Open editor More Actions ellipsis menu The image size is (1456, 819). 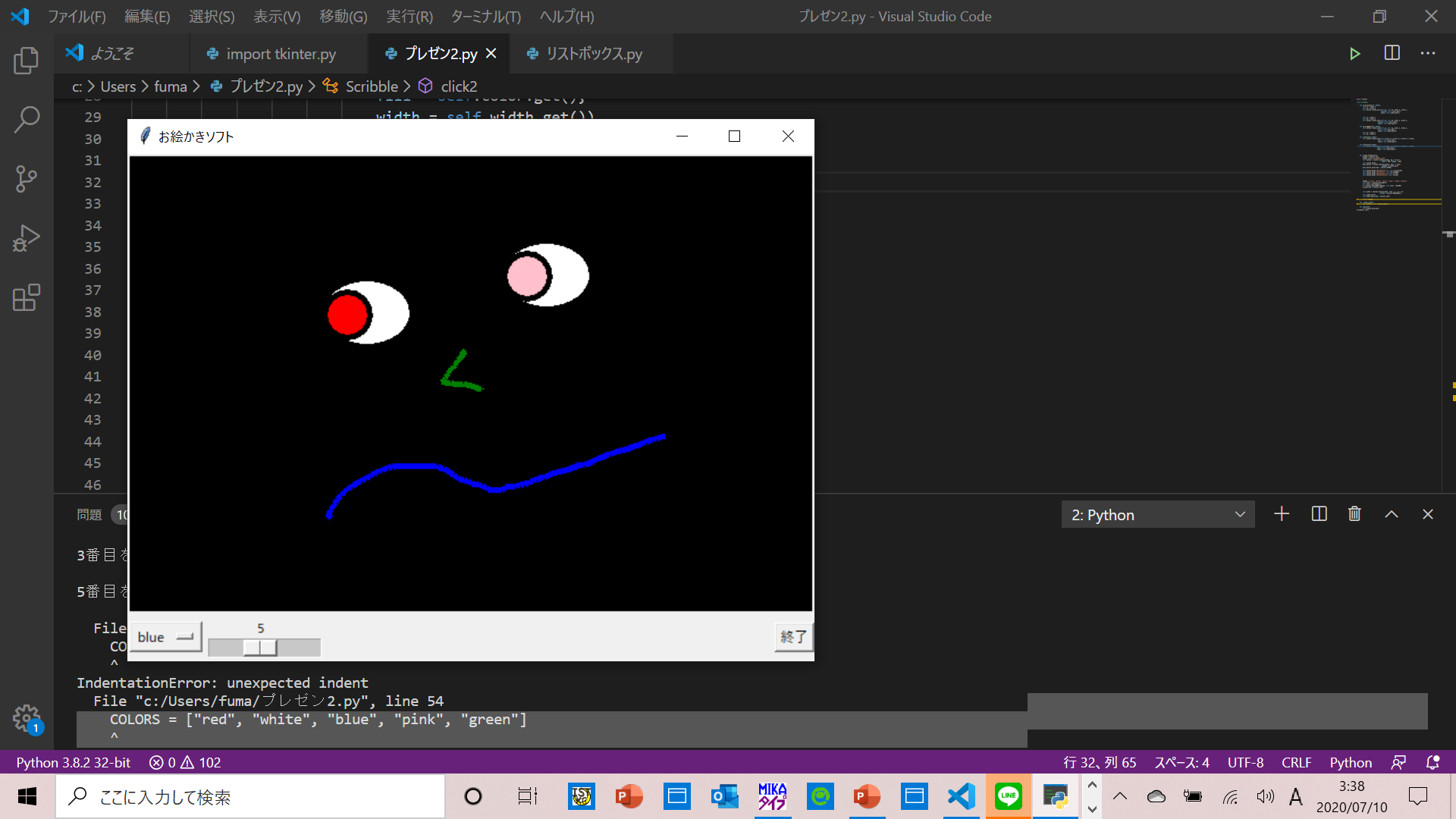click(x=1428, y=53)
